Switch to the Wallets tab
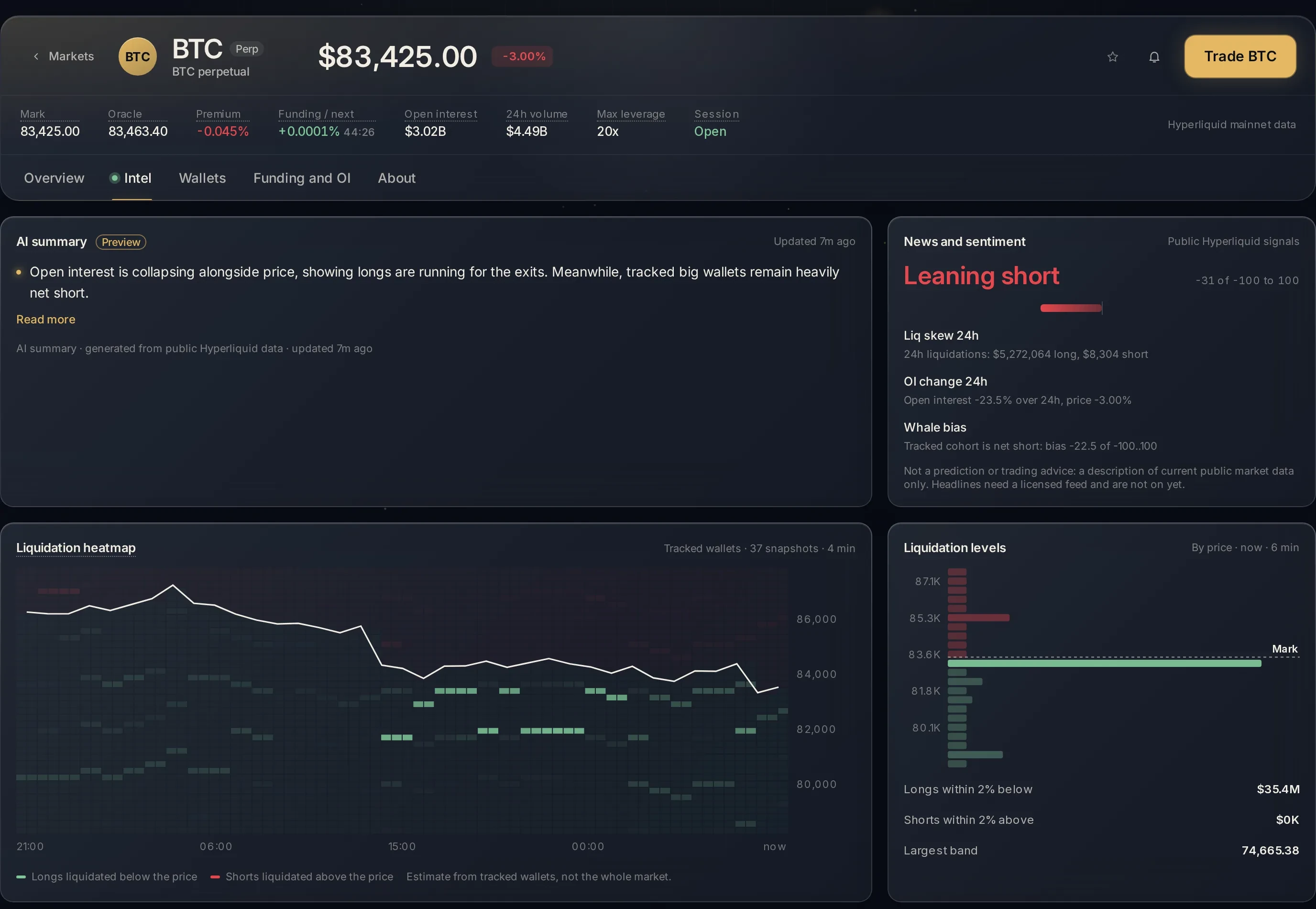The width and height of the screenshot is (1316, 909). click(x=202, y=178)
